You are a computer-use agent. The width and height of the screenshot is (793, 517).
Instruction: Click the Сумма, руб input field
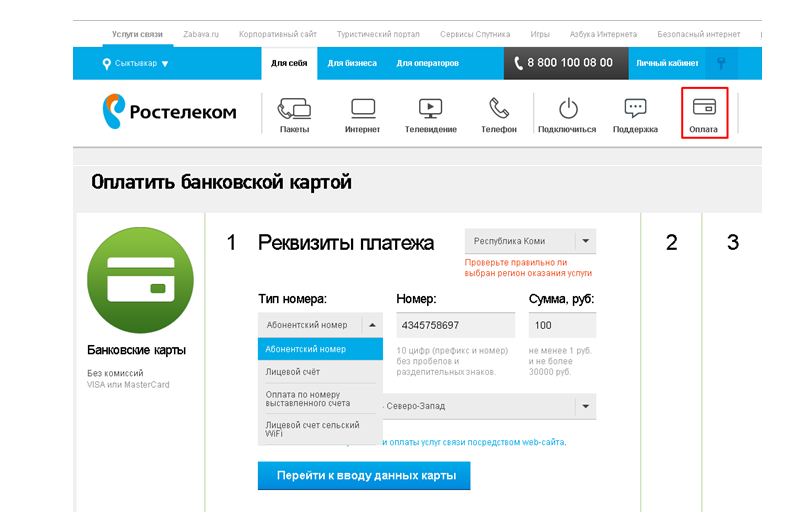[x=561, y=326]
